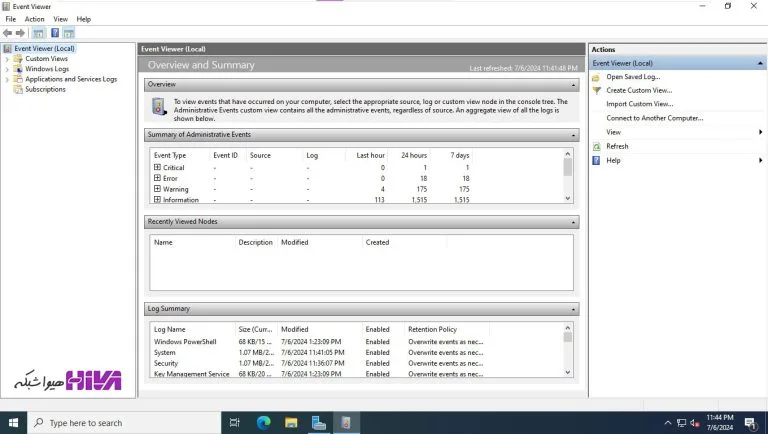The image size is (768, 434).
Task: Click the Event Viewer taskbar button
Action: (346, 423)
